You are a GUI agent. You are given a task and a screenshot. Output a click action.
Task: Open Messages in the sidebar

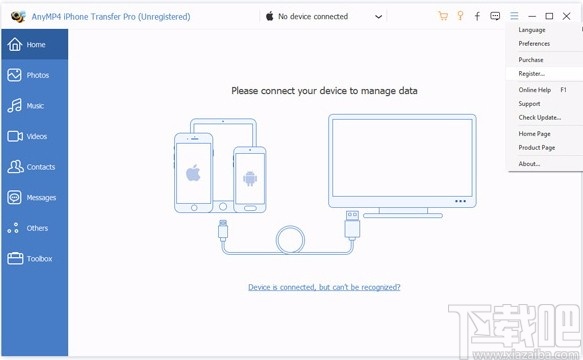pyautogui.click(x=34, y=197)
